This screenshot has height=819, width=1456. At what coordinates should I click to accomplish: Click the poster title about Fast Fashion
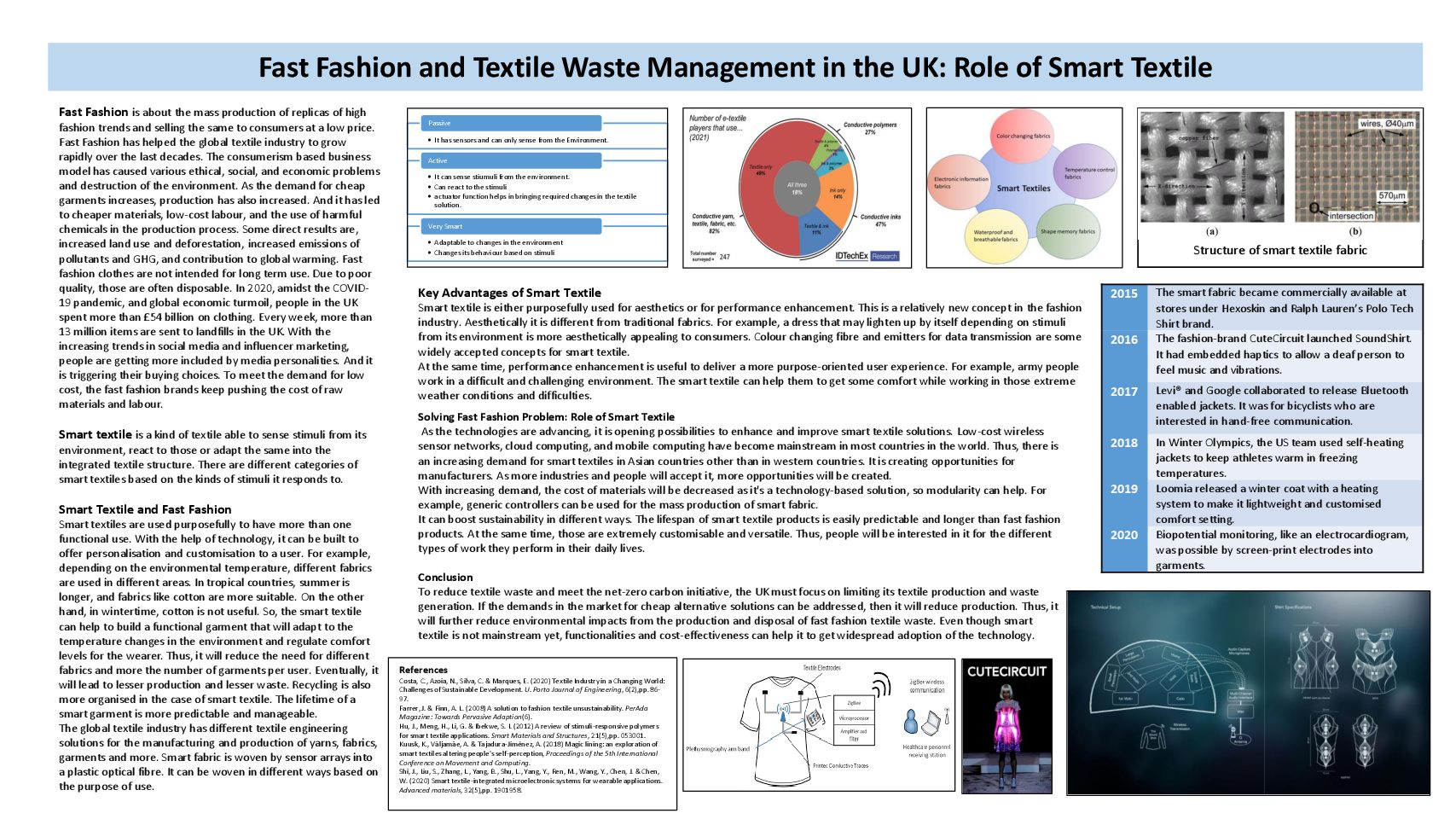734,67
